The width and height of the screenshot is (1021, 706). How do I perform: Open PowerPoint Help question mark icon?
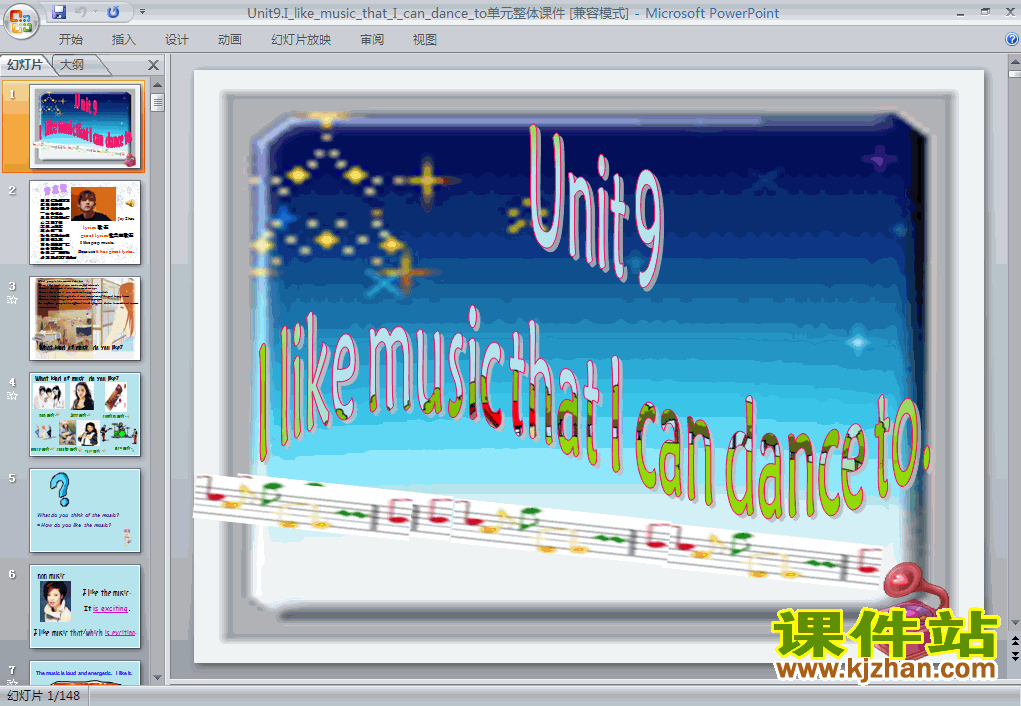tap(1012, 39)
